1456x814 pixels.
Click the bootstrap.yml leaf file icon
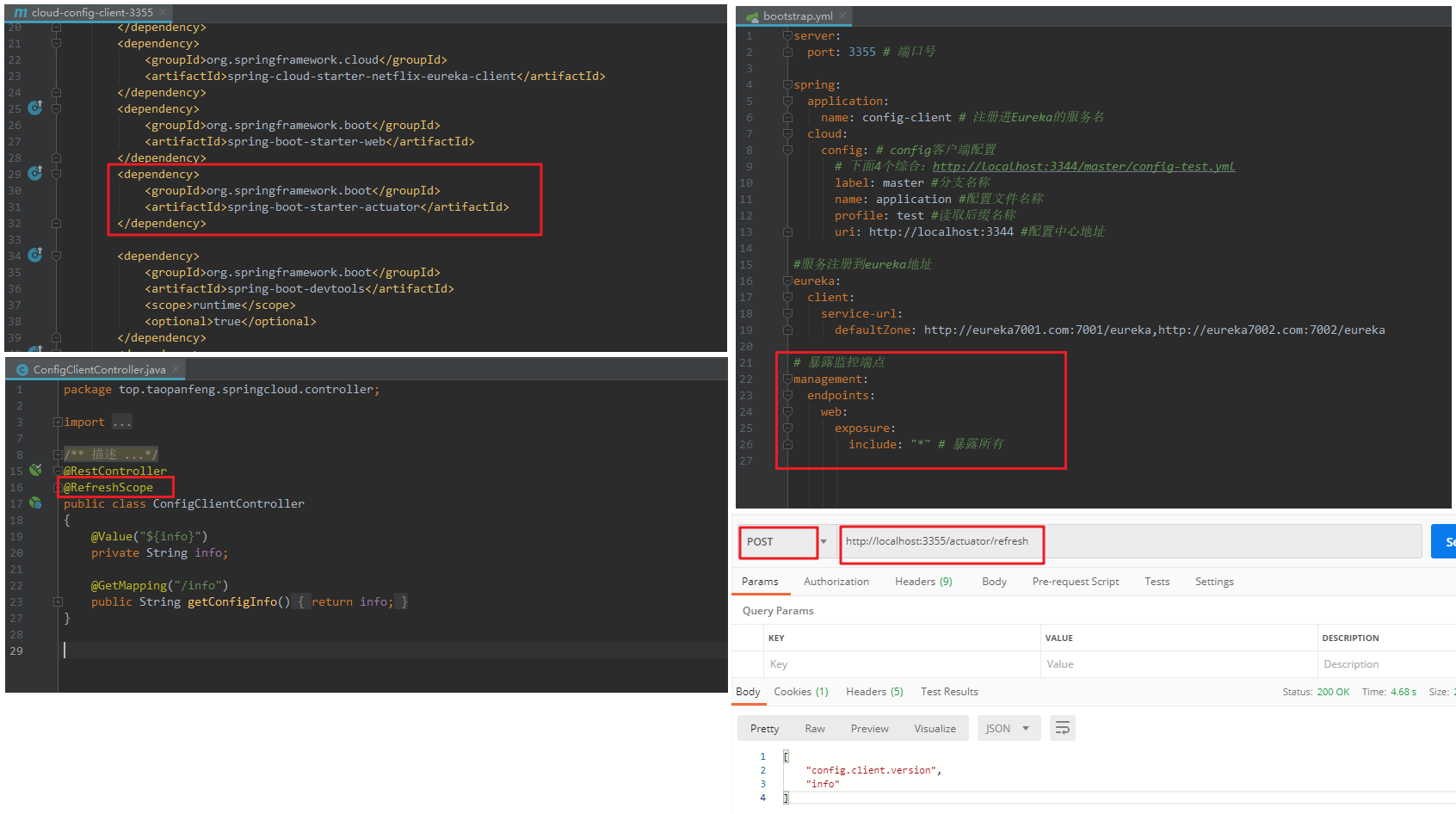(x=752, y=16)
